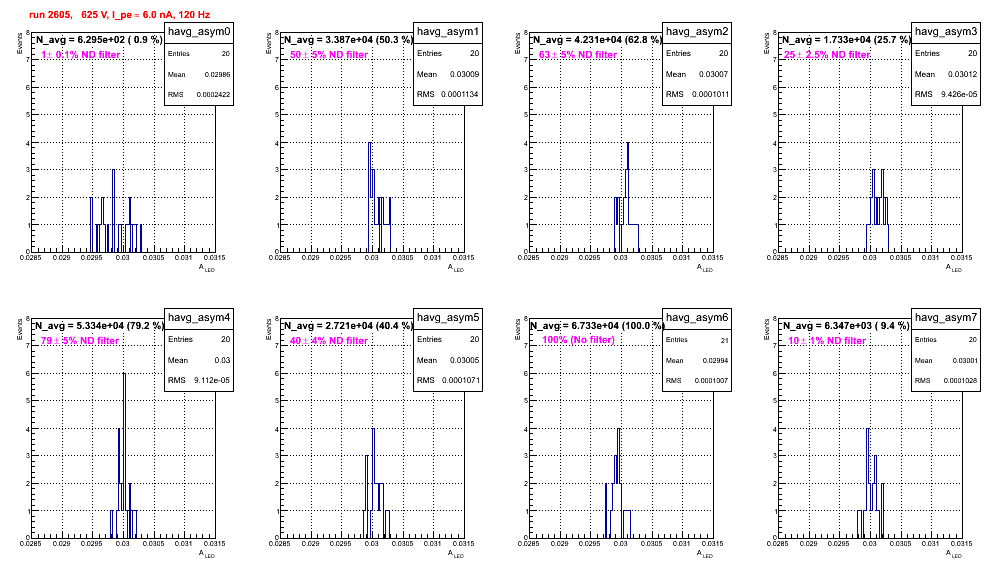Click the N_avg = 6.295e+02 label
The height and width of the screenshot is (572, 996).
tap(99, 40)
